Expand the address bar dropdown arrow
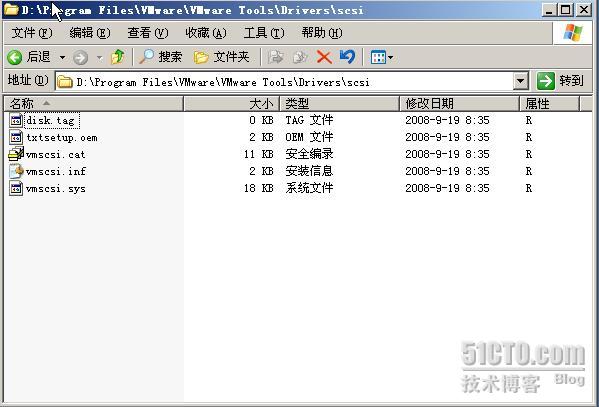Viewport: 599px width, 407px height. (520, 81)
